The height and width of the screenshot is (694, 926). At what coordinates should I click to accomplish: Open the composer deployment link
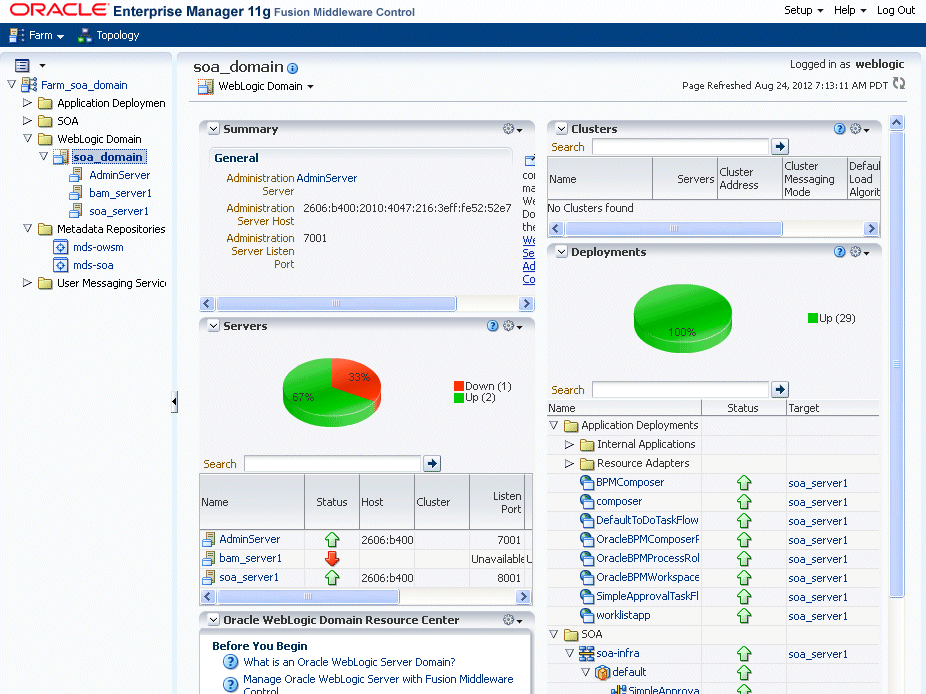[619, 501]
